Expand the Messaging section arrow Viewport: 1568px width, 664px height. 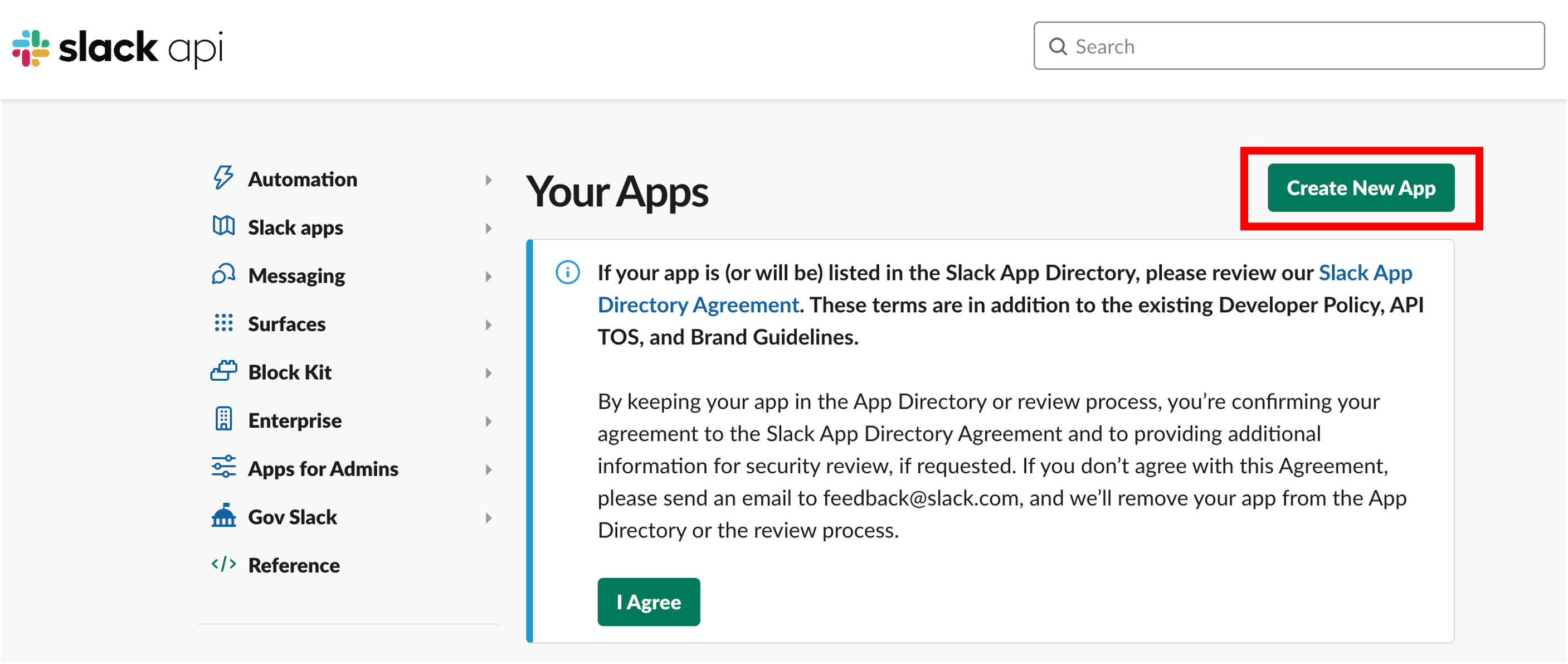coord(488,276)
